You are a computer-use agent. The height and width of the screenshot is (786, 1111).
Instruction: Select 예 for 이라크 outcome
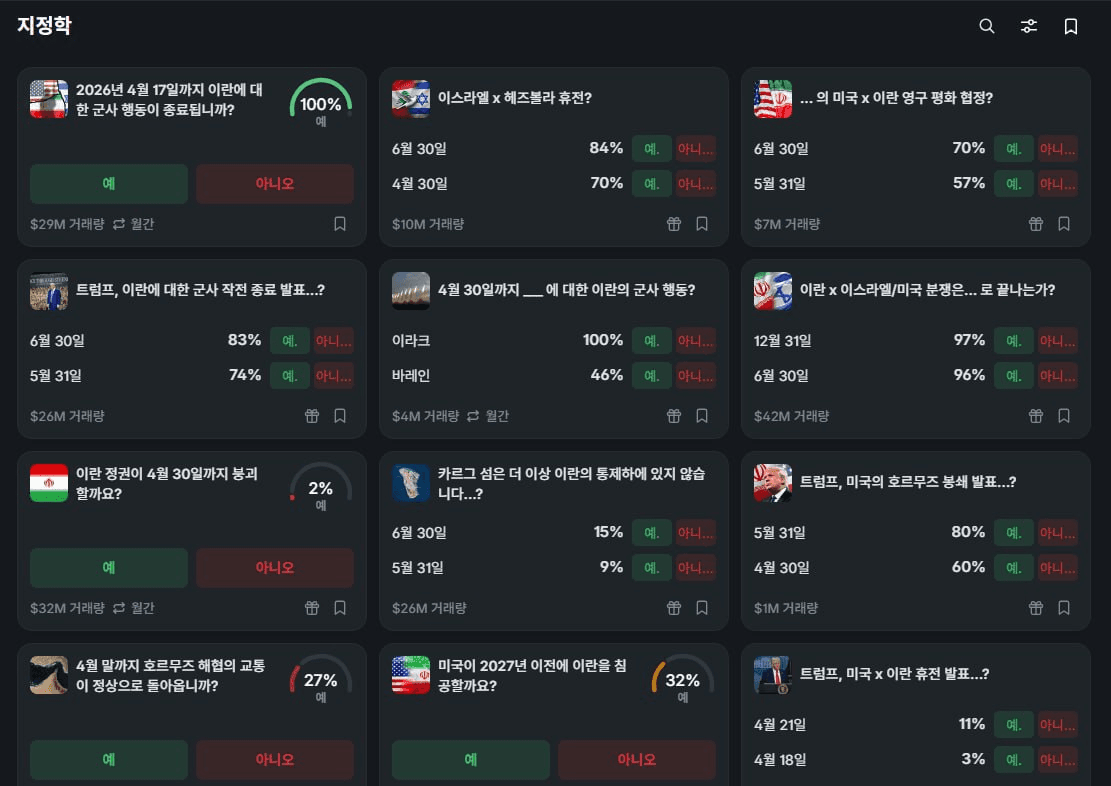tap(652, 341)
